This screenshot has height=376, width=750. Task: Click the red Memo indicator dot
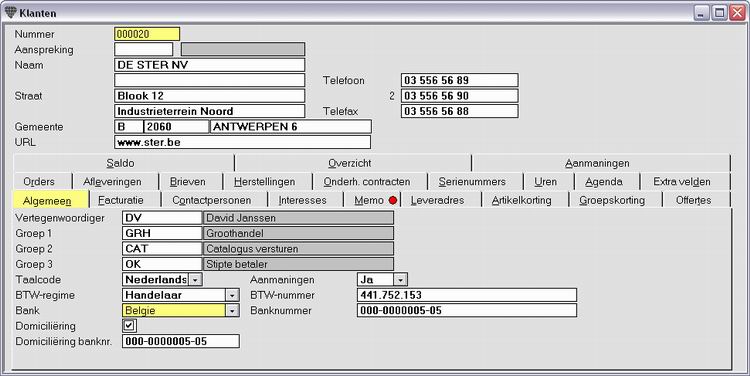pyautogui.click(x=393, y=200)
